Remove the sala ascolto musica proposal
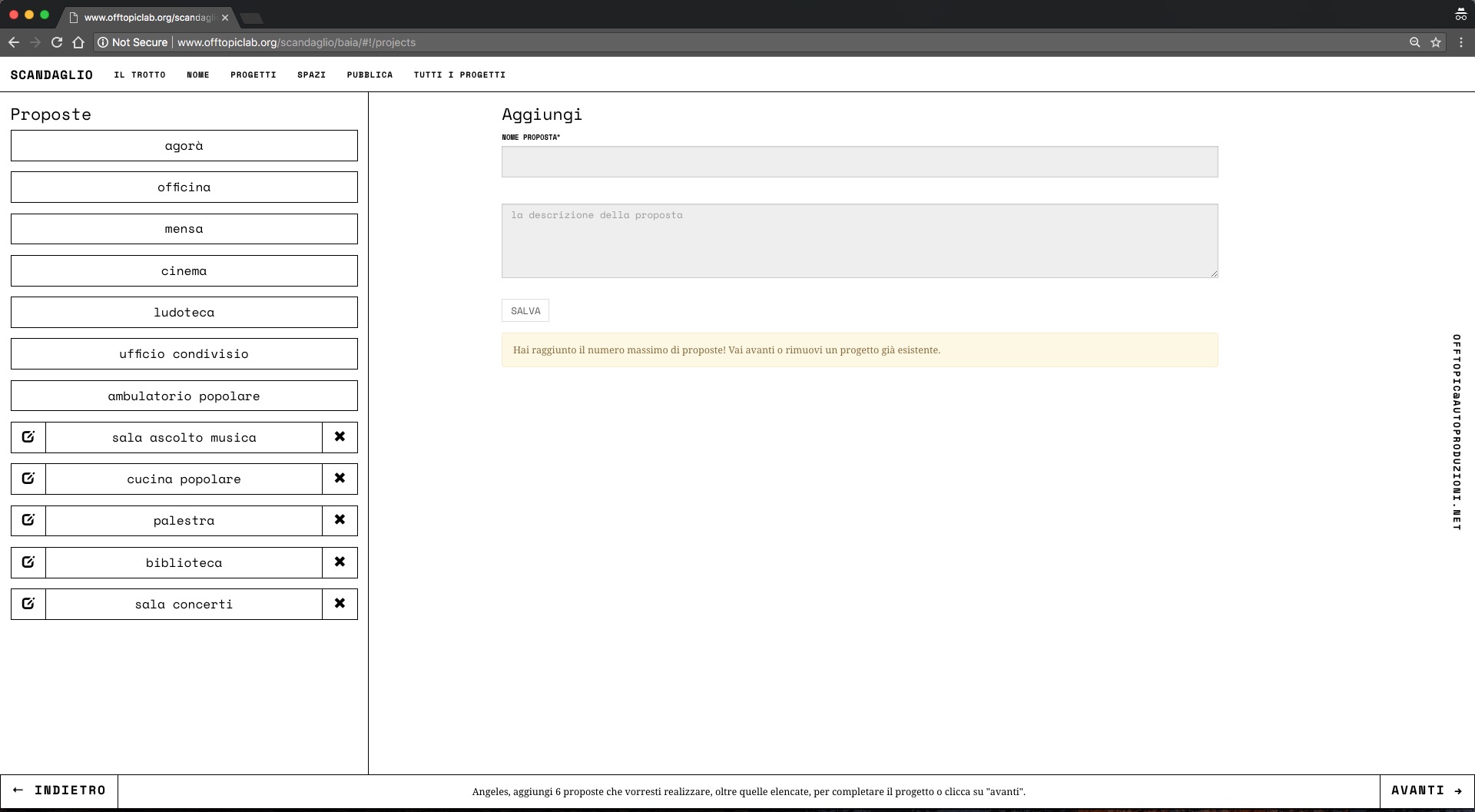Image resolution: width=1475 pixels, height=812 pixels. pyautogui.click(x=340, y=437)
